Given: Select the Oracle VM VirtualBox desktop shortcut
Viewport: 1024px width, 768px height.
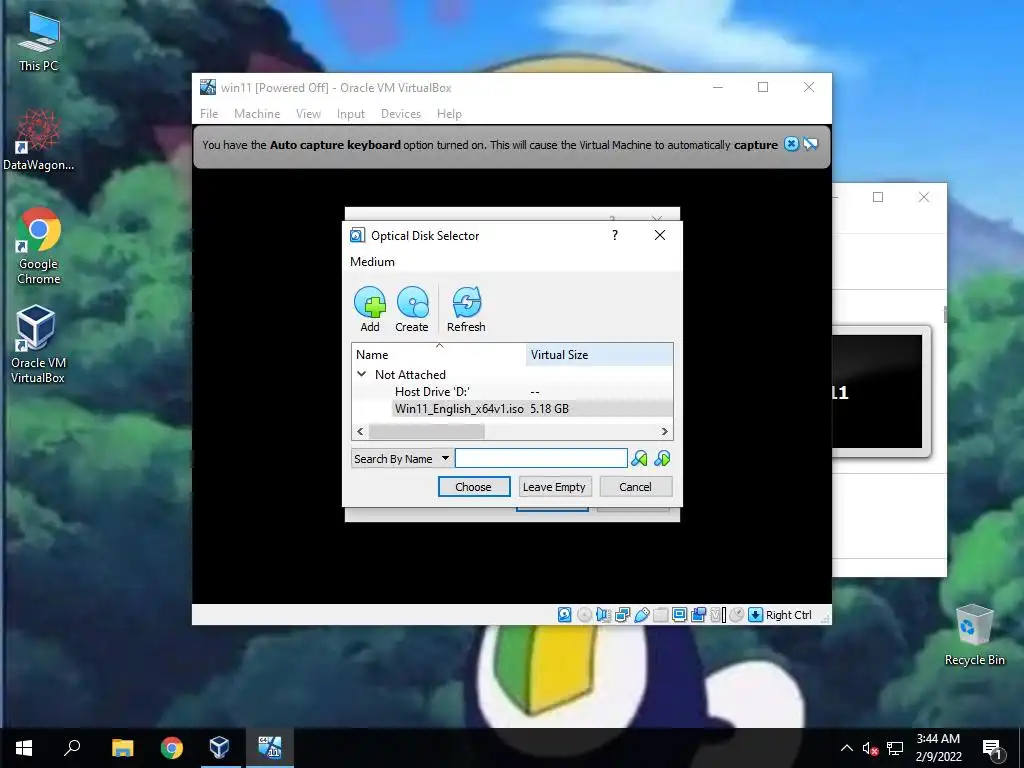Looking at the screenshot, I should tap(38, 344).
